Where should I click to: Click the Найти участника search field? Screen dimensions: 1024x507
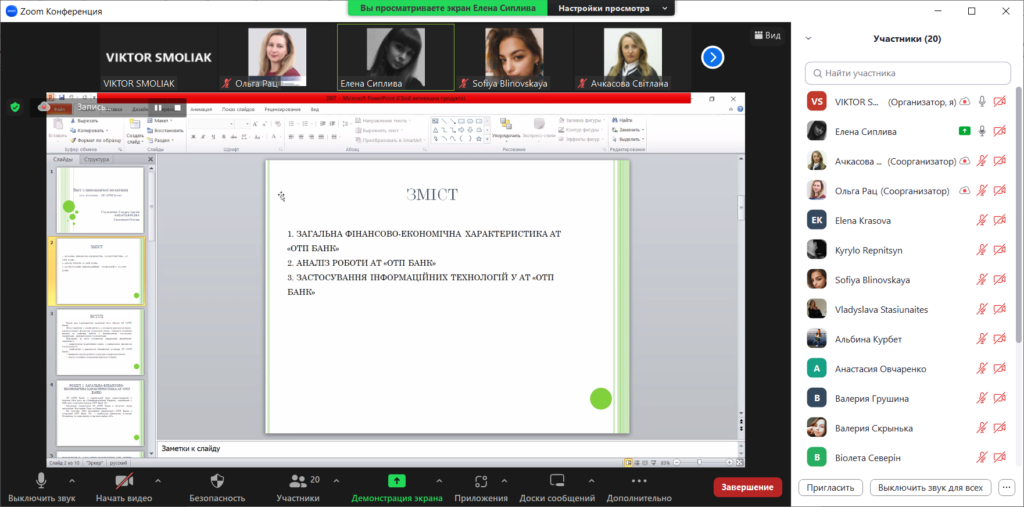point(908,73)
